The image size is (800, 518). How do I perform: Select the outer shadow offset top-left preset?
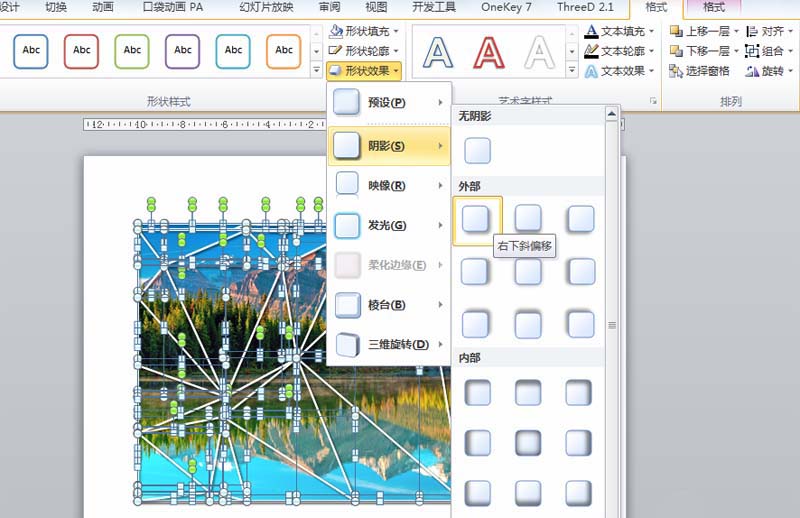581,325
